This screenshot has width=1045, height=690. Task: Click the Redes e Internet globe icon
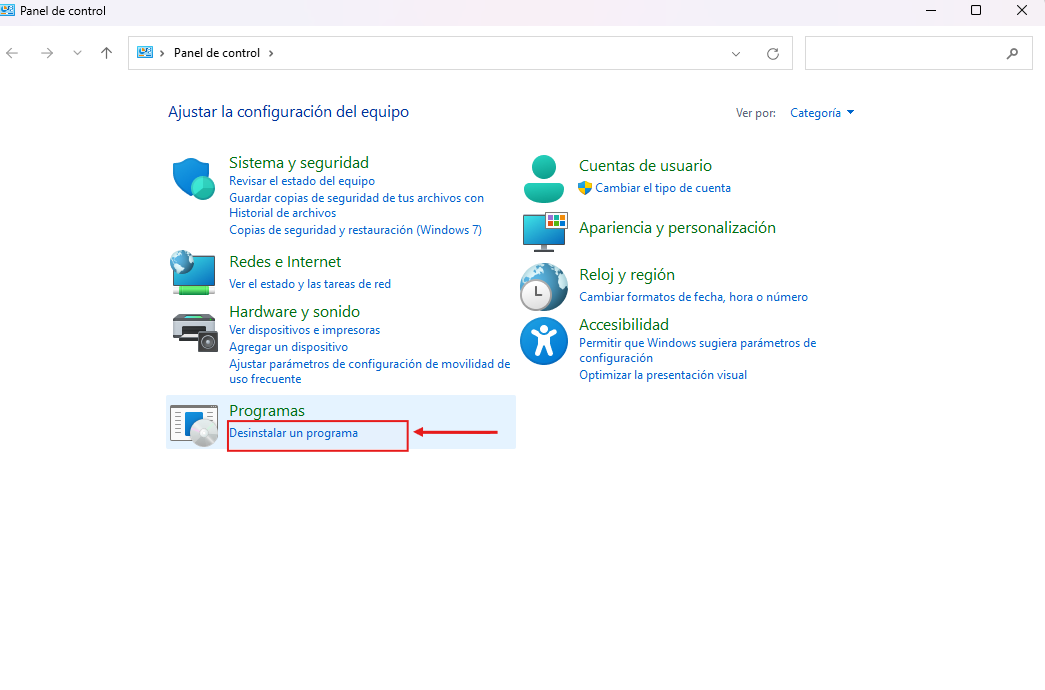(193, 272)
